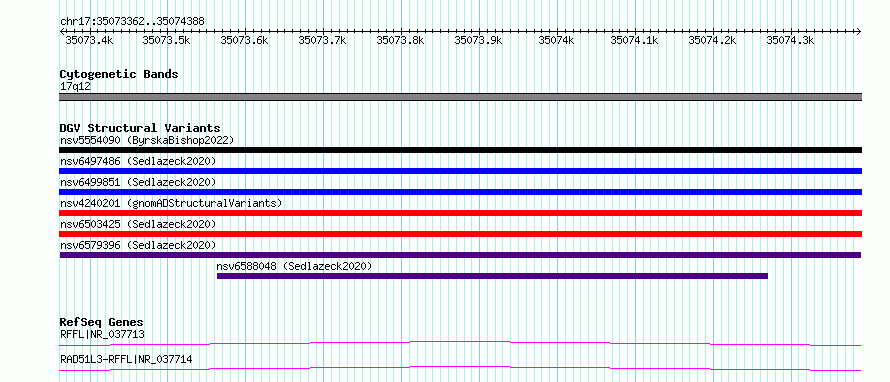Click the chr17:35073362..35074388 coordinates label
890x382 pixels.
pos(132,21)
